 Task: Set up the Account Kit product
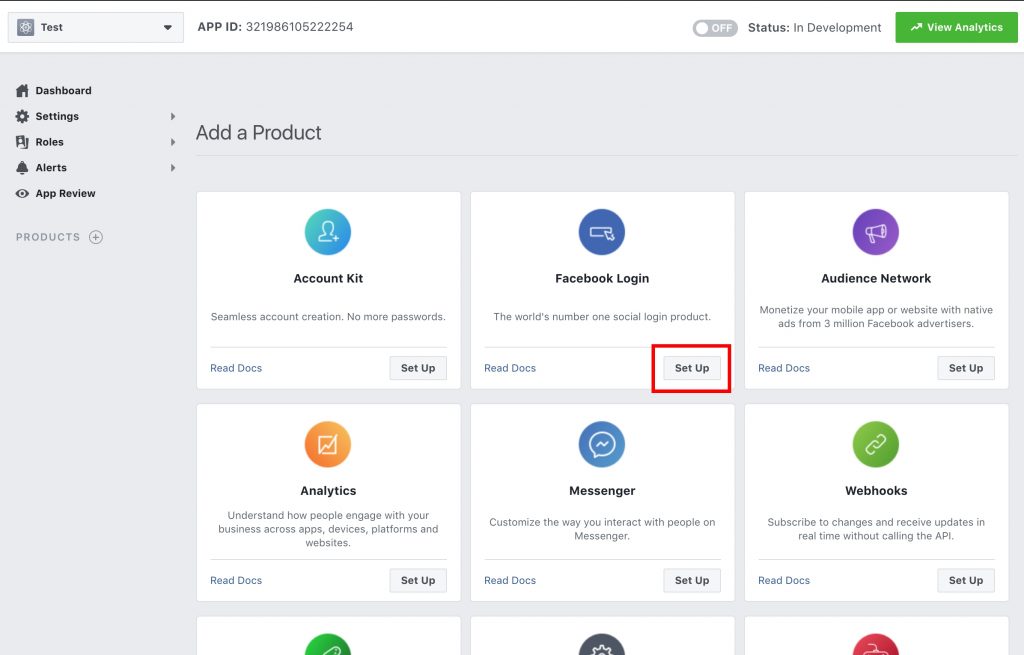pyautogui.click(x=418, y=368)
